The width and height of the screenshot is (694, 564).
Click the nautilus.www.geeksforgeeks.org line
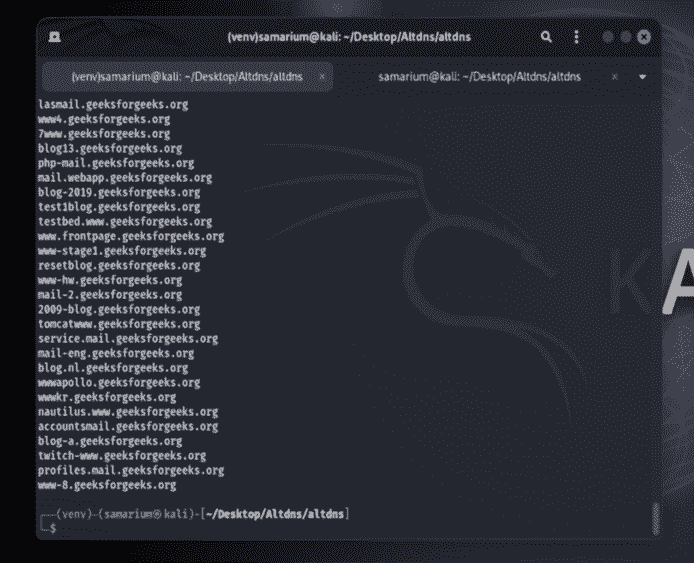click(x=128, y=411)
